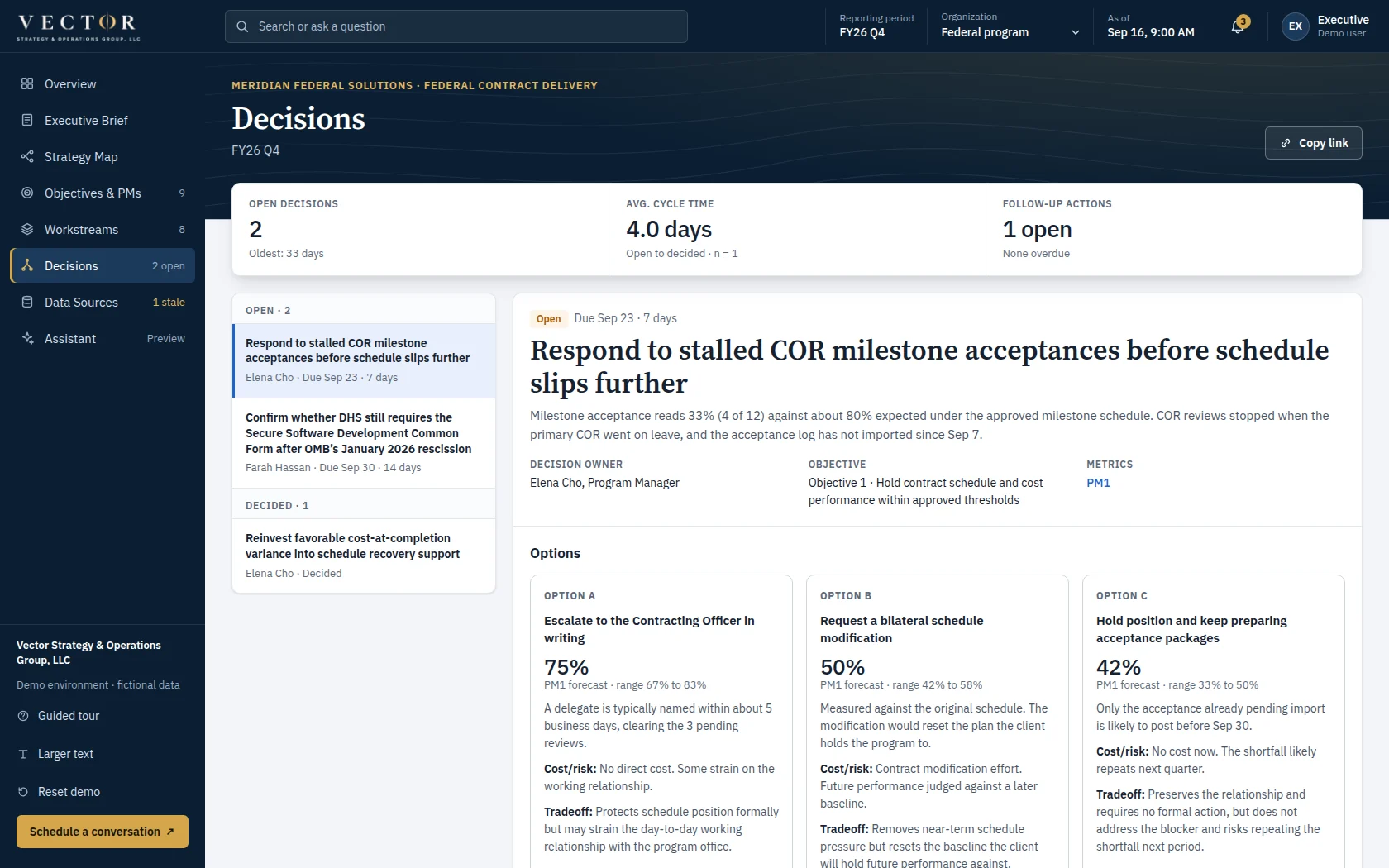Viewport: 1389px width, 868px height.
Task: Click the '4.0 days' cycle time value
Action: (669, 229)
